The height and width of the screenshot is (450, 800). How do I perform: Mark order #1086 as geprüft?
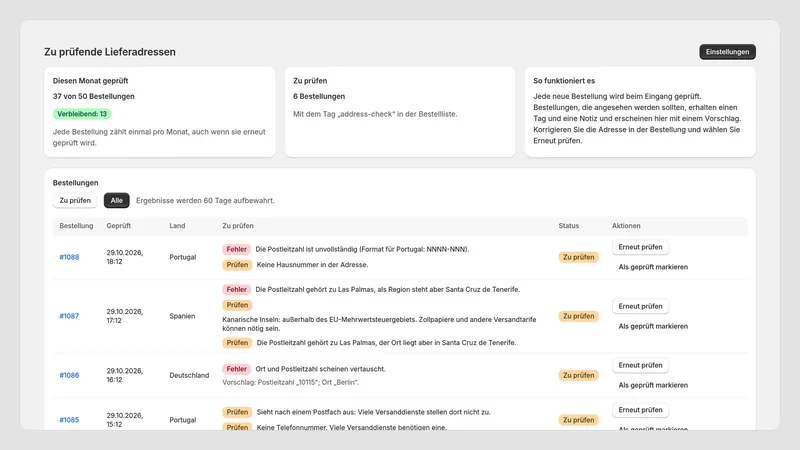[x=653, y=385]
